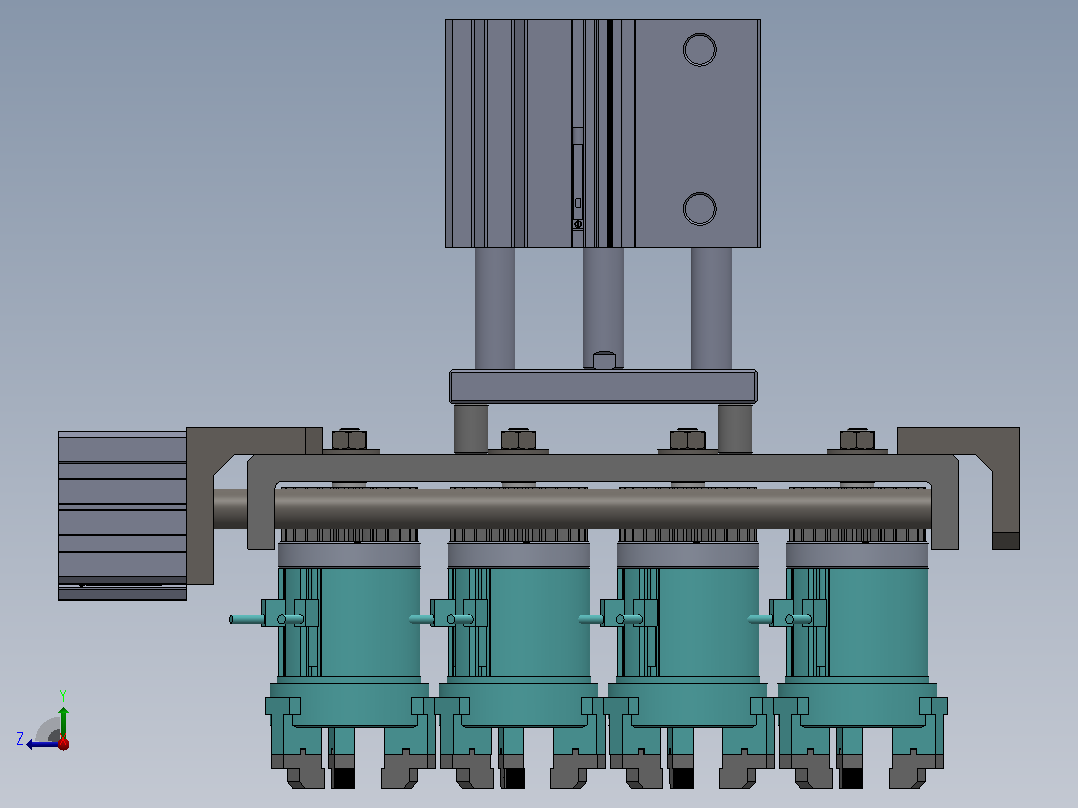Image resolution: width=1078 pixels, height=808 pixels.
Task: Pick the bolt head at the middle rod's base
Action: coord(604,360)
